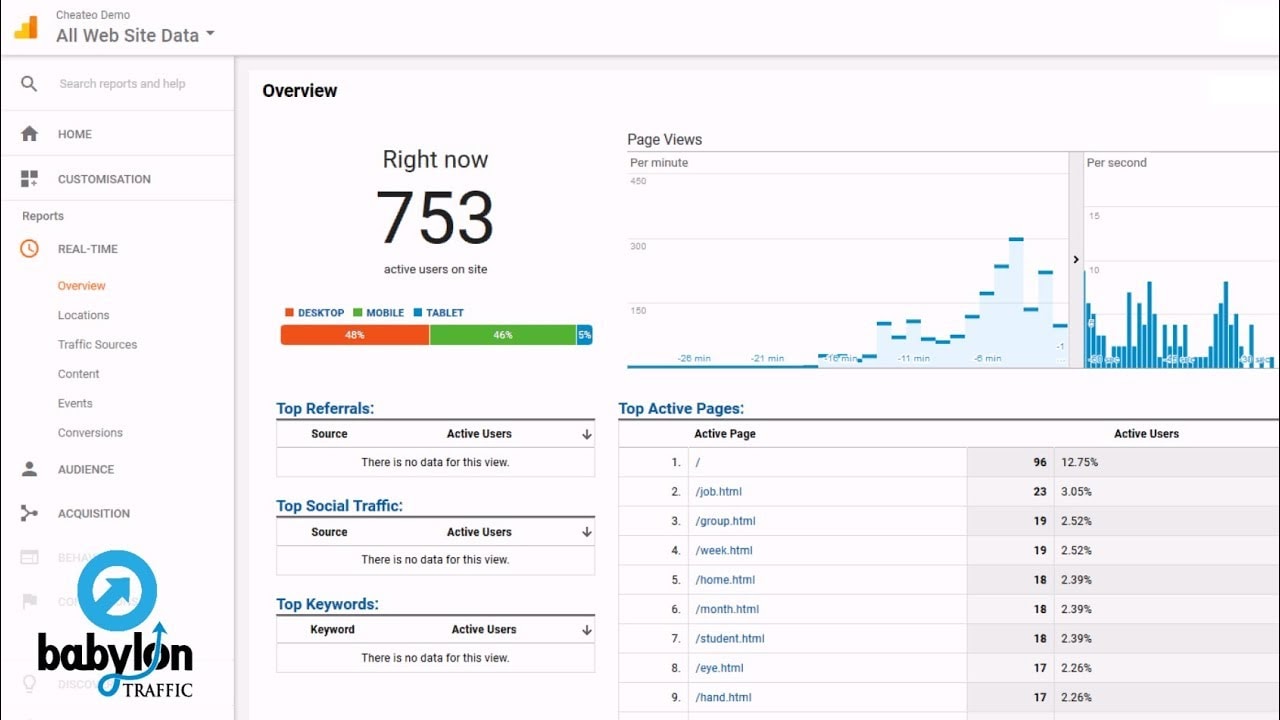Image resolution: width=1280 pixels, height=720 pixels.
Task: Open the /job.html active page link
Action: tap(719, 492)
